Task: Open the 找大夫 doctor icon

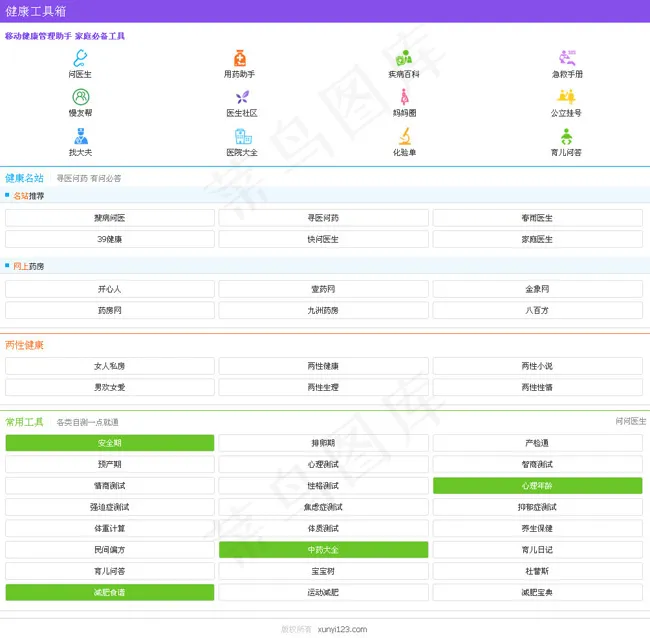Action: [80, 137]
